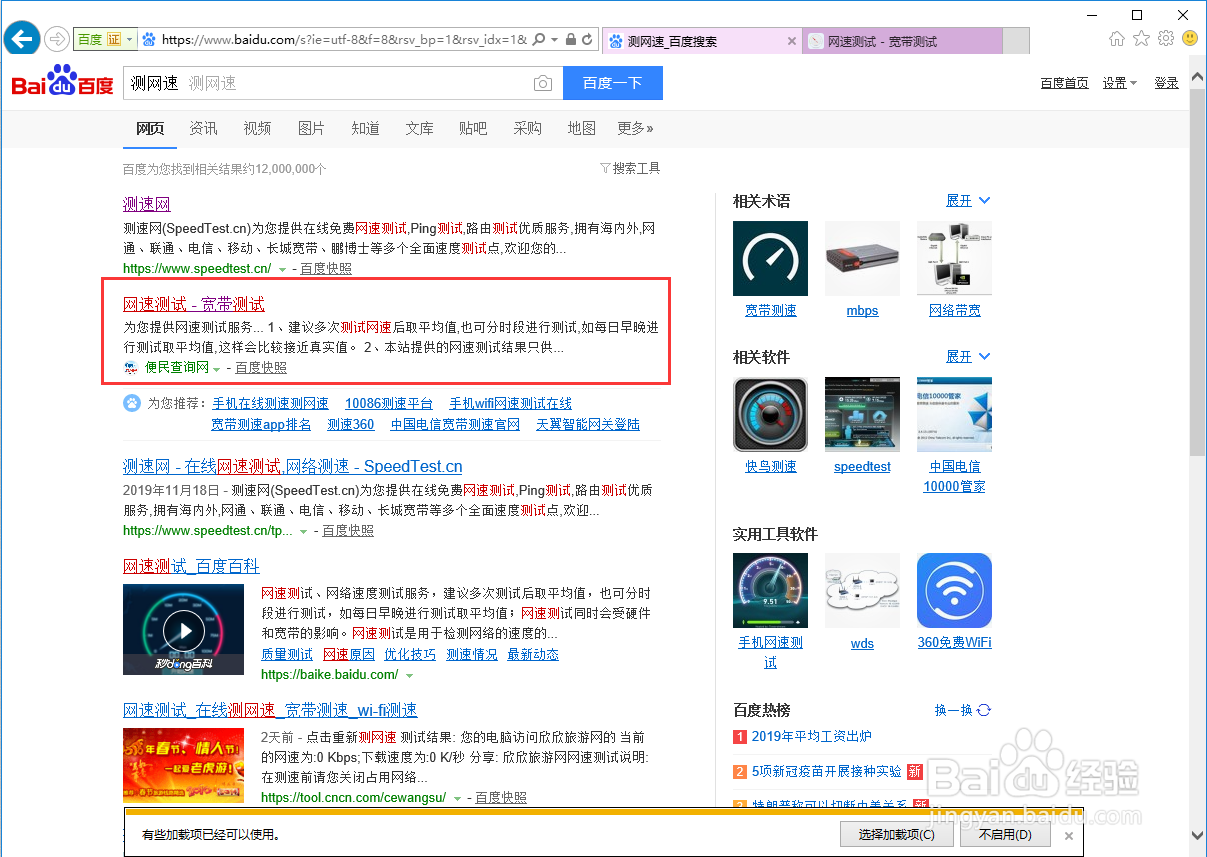Screen dimensions: 1207x857
Task: Click the refresh icon in address bar
Action: 587,40
